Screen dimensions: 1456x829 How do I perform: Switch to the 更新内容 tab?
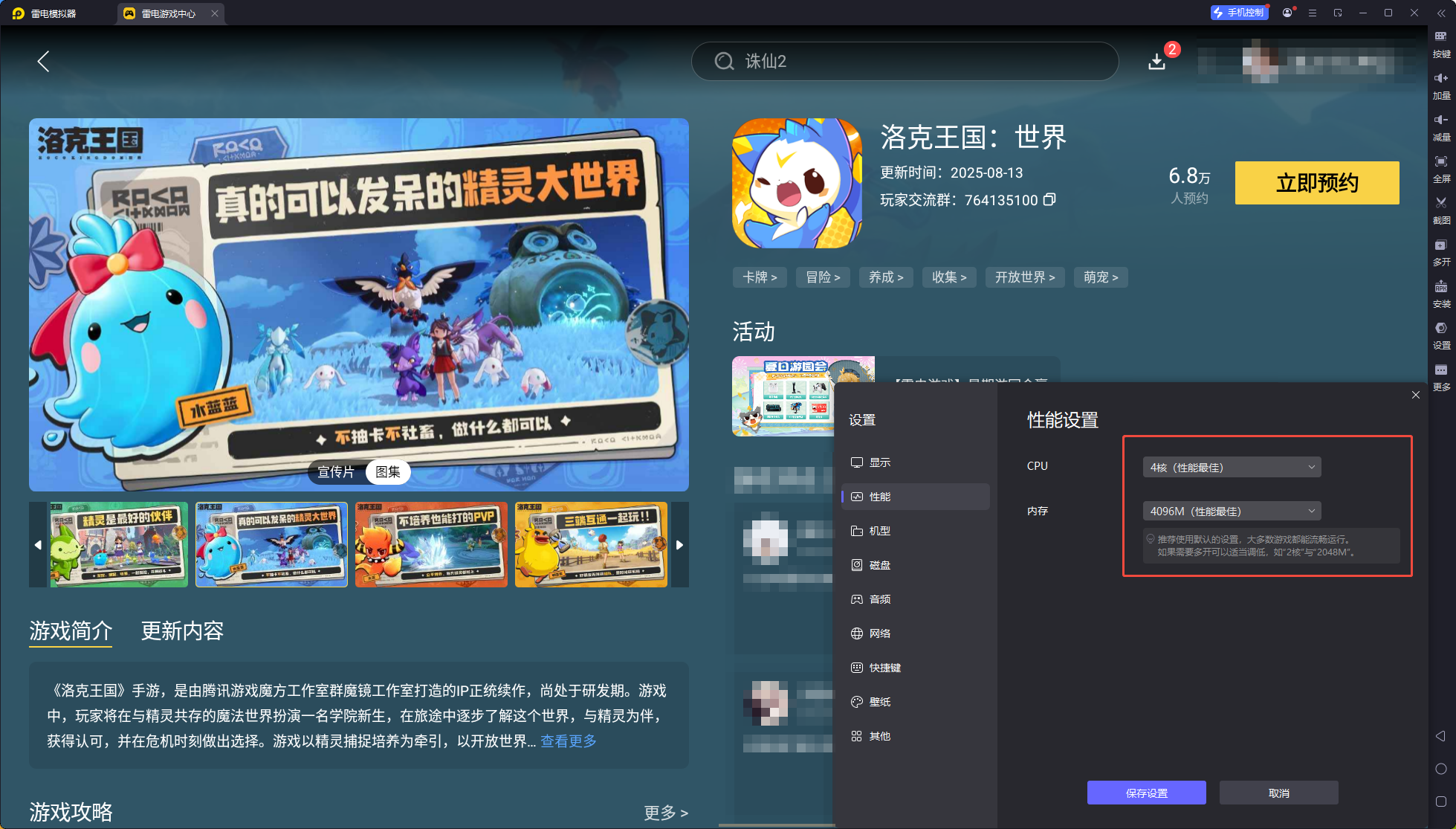(182, 631)
